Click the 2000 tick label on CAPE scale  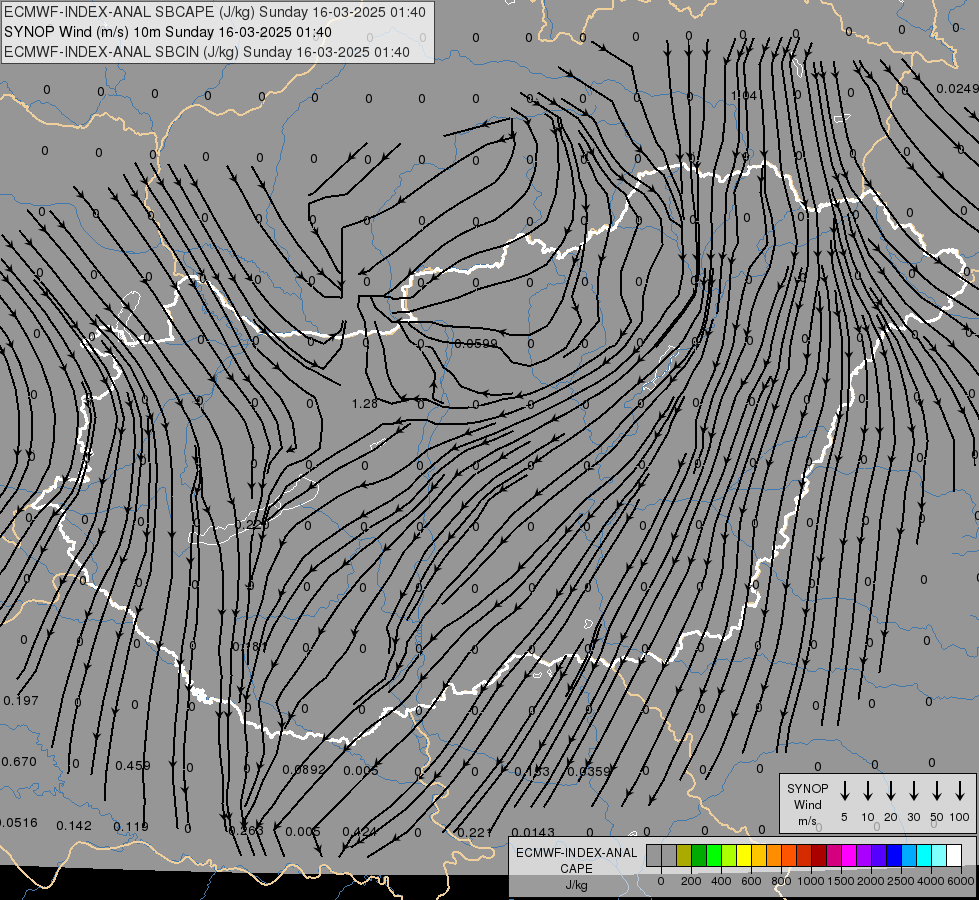[871, 881]
